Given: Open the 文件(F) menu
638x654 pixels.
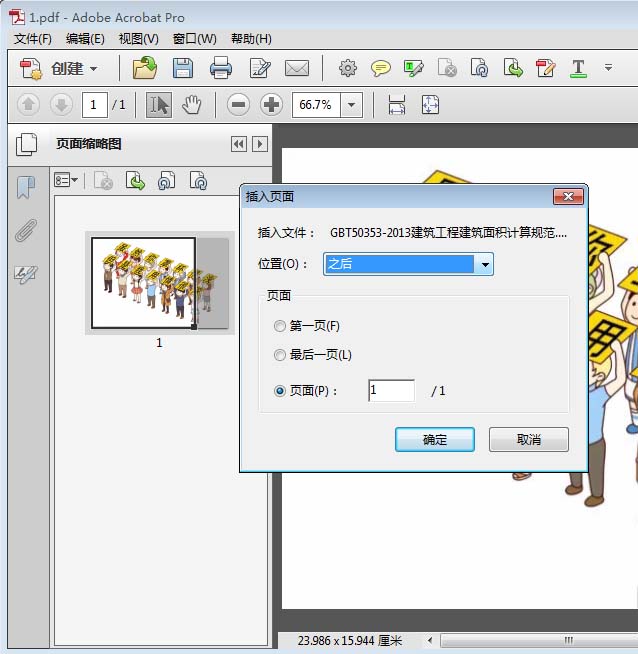Looking at the screenshot, I should pyautogui.click(x=33, y=39).
